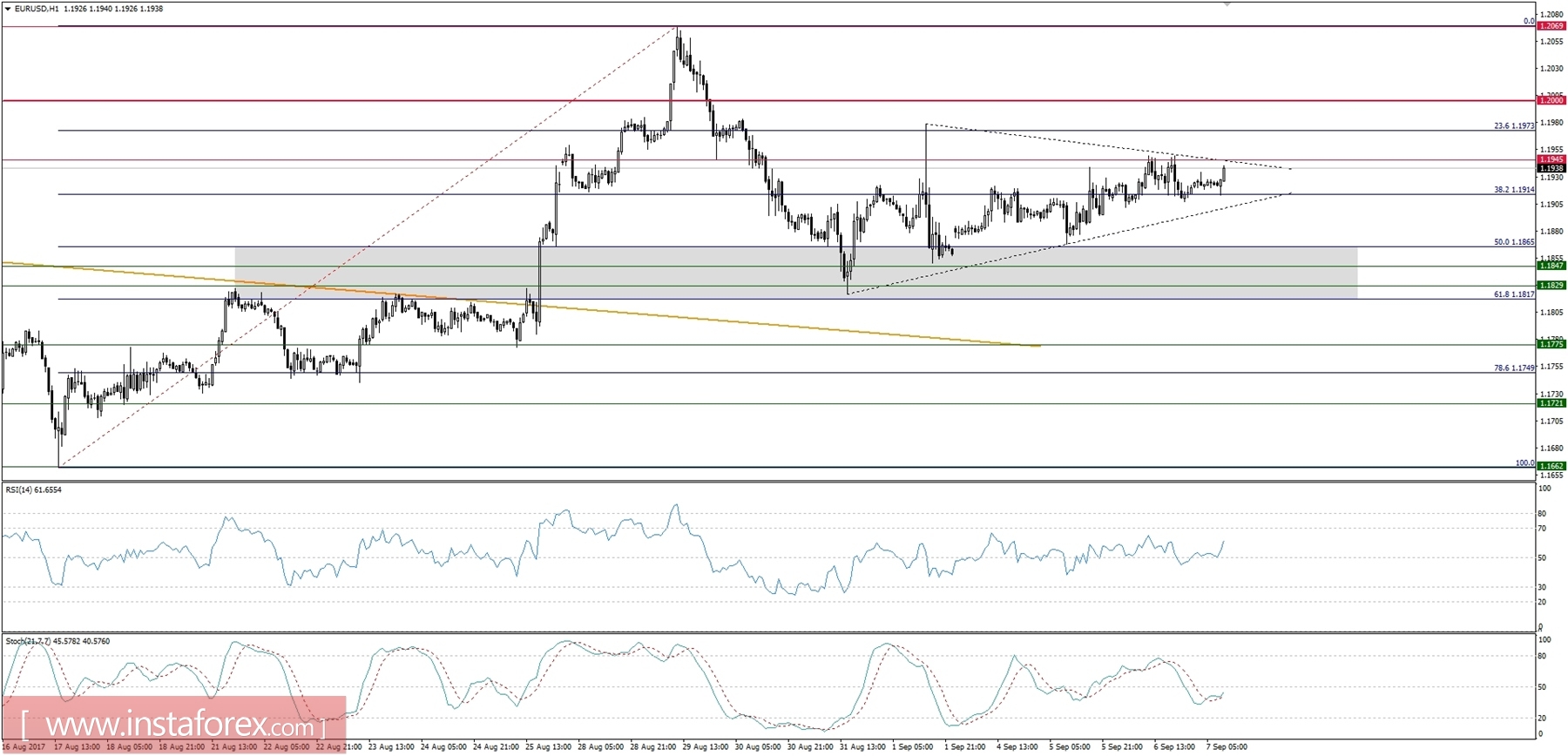The height and width of the screenshot is (756, 1568).
Task: Click the 16 Aug 2017 time axis label
Action: point(24,746)
